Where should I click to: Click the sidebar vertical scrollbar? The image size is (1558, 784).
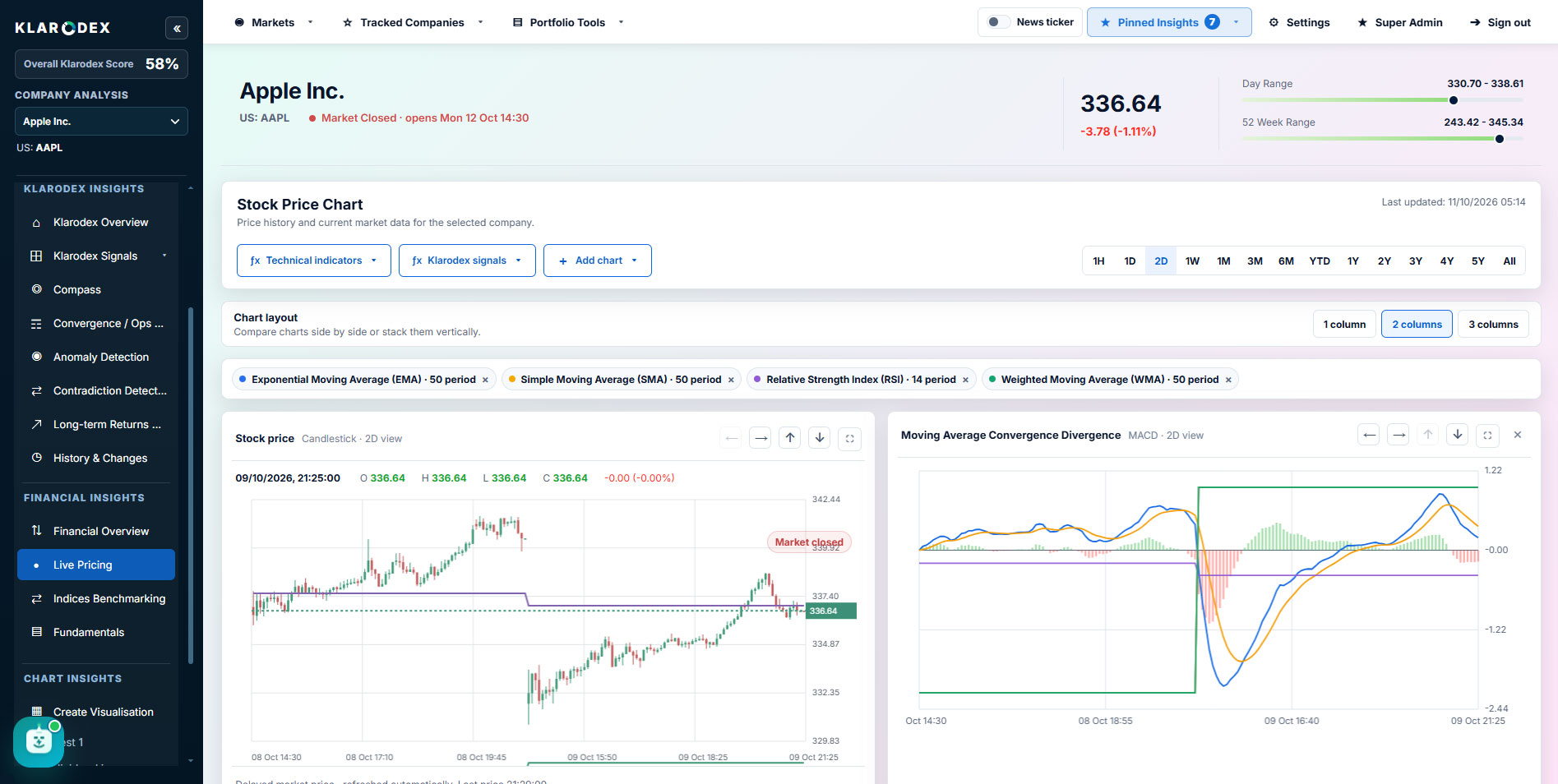click(191, 485)
